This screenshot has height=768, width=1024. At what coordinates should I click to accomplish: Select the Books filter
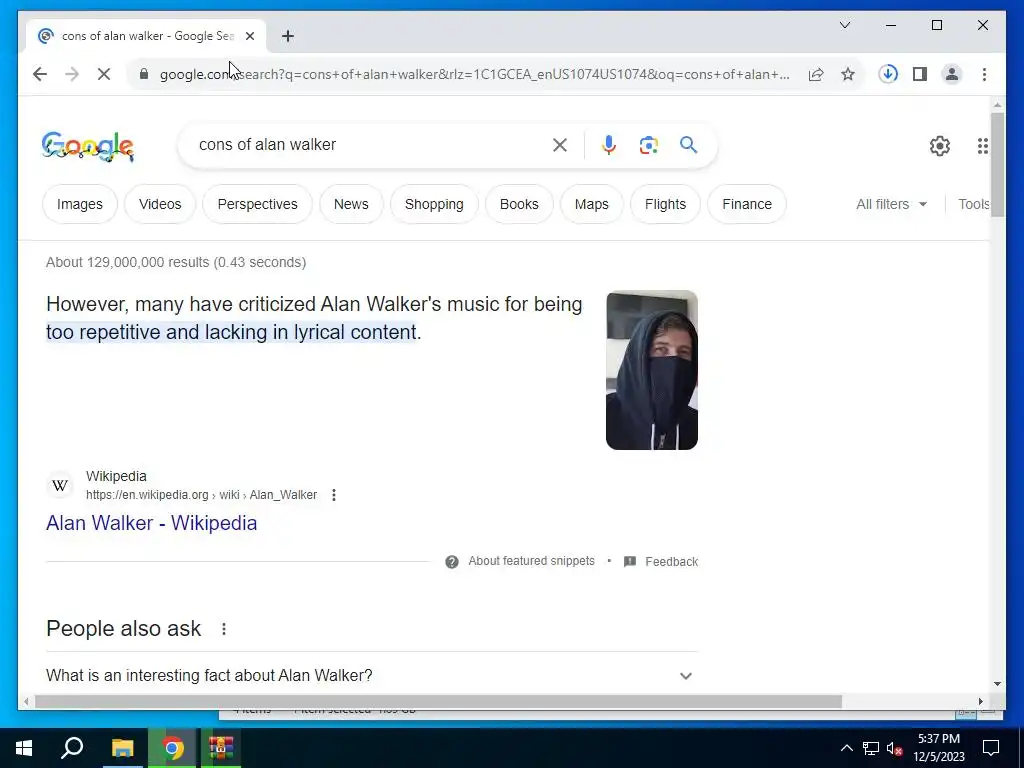pos(519,204)
